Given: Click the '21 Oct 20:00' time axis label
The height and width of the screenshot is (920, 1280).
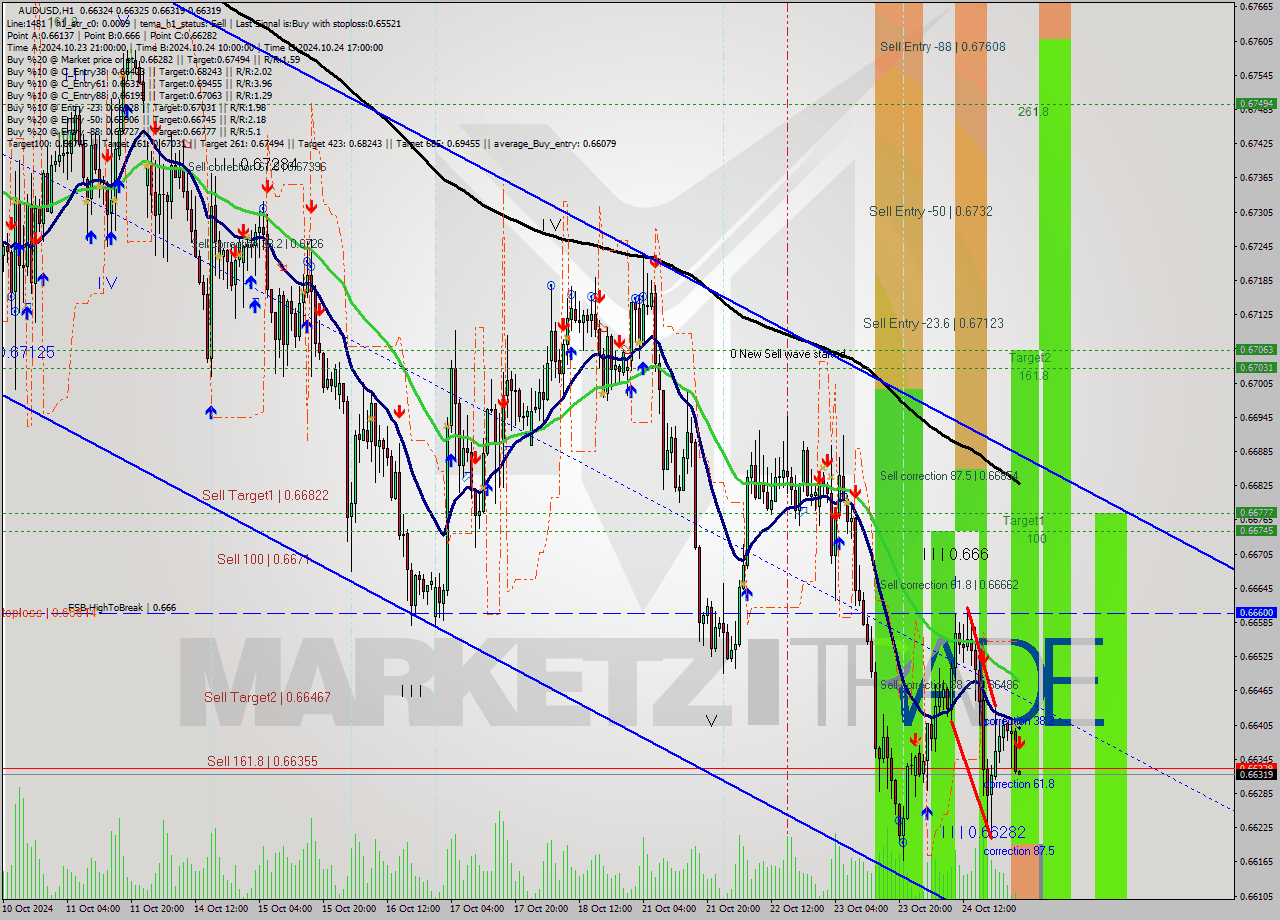Looking at the screenshot, I should pos(731,909).
